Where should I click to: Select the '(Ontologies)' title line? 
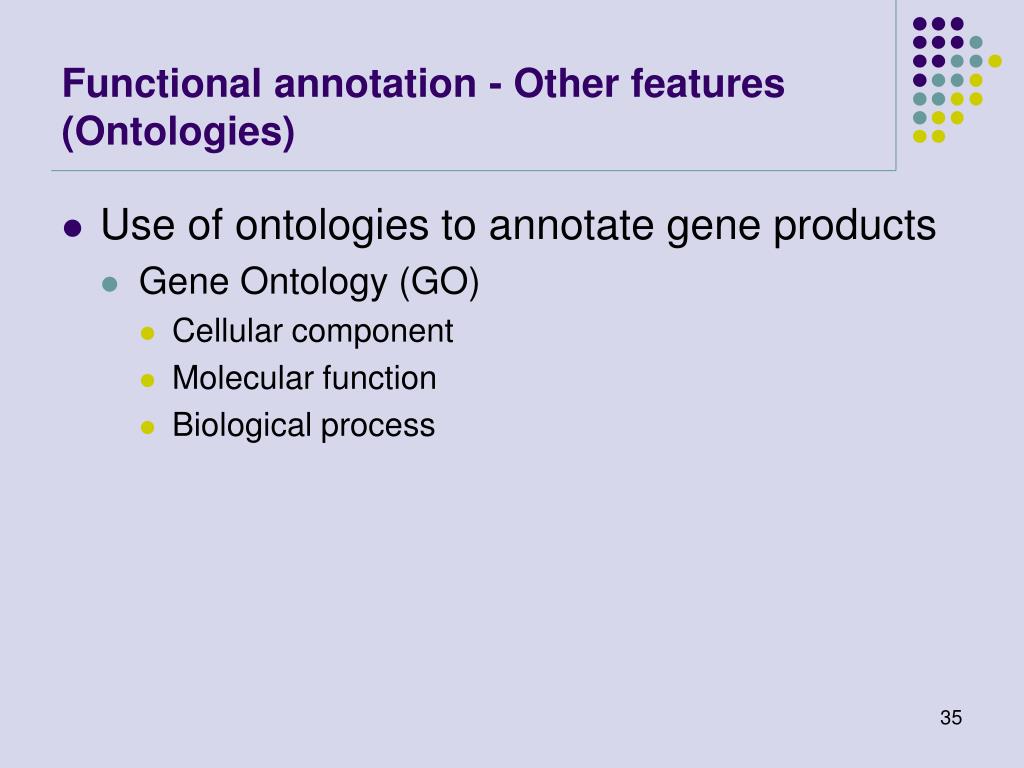tap(178, 131)
